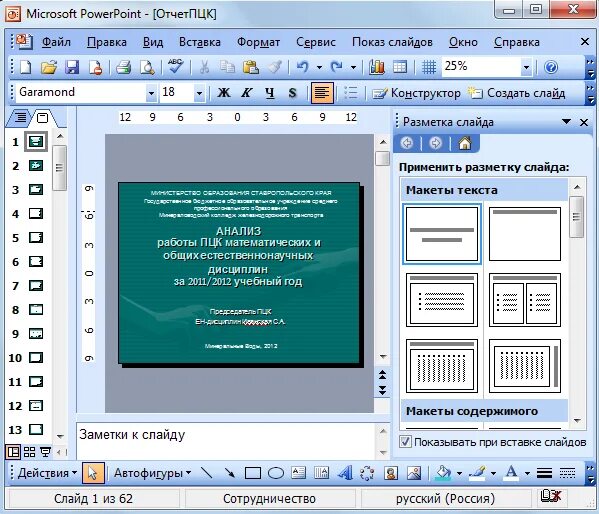Click the Copy icon
The width and height of the screenshot is (599, 514).
(x=228, y=67)
